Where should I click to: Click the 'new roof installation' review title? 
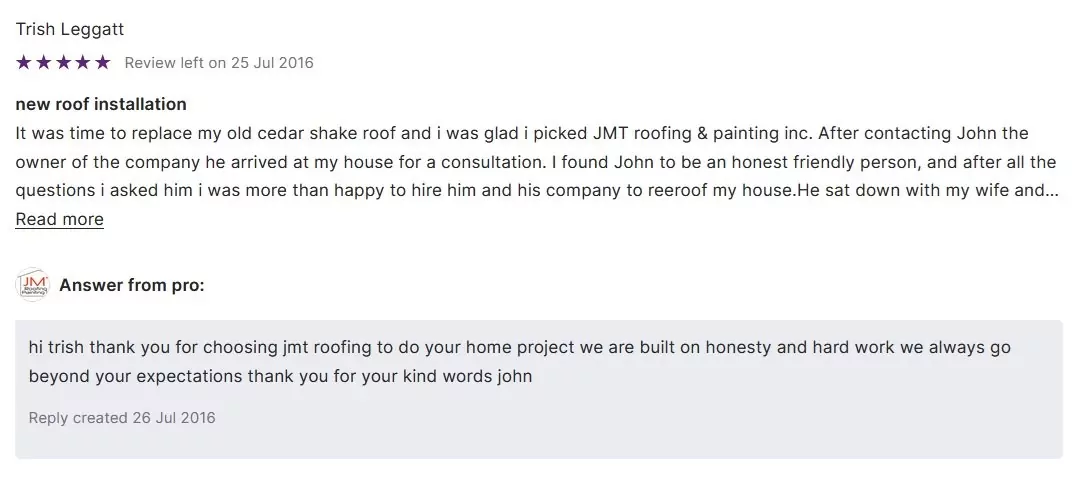click(101, 104)
